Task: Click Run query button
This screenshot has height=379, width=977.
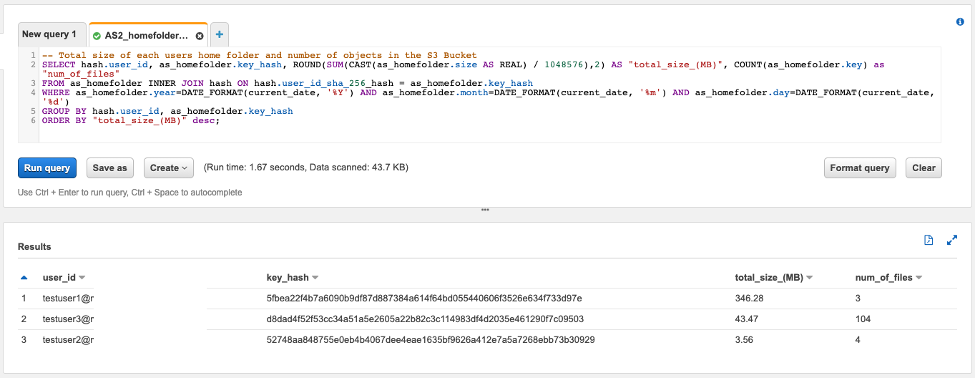Action: [x=47, y=168]
